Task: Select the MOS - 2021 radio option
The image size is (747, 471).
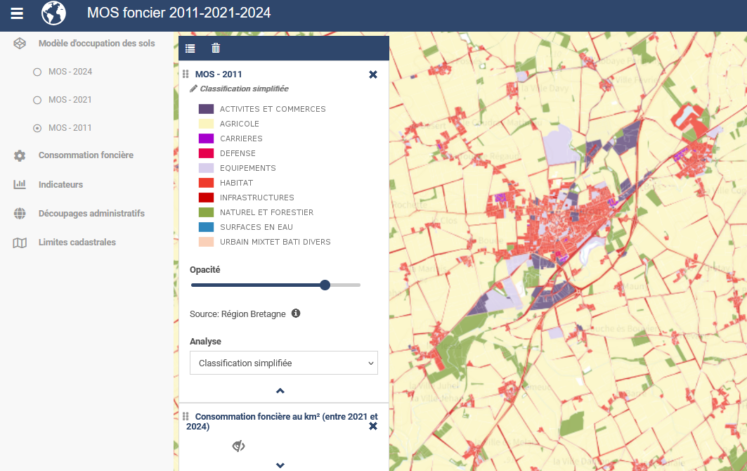Action: coord(38,100)
